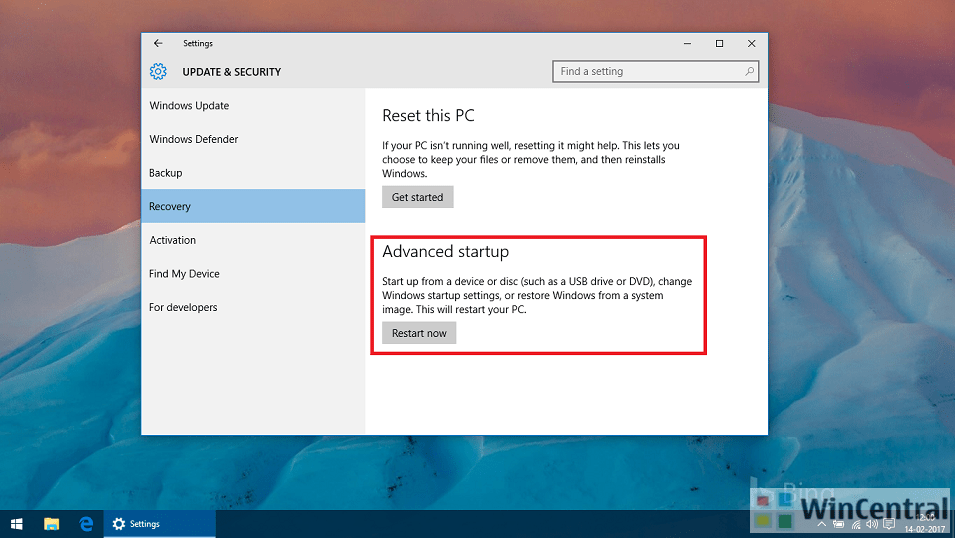Open the For developers section
Viewport: 955px width, 538px height.
pyautogui.click(x=253, y=307)
